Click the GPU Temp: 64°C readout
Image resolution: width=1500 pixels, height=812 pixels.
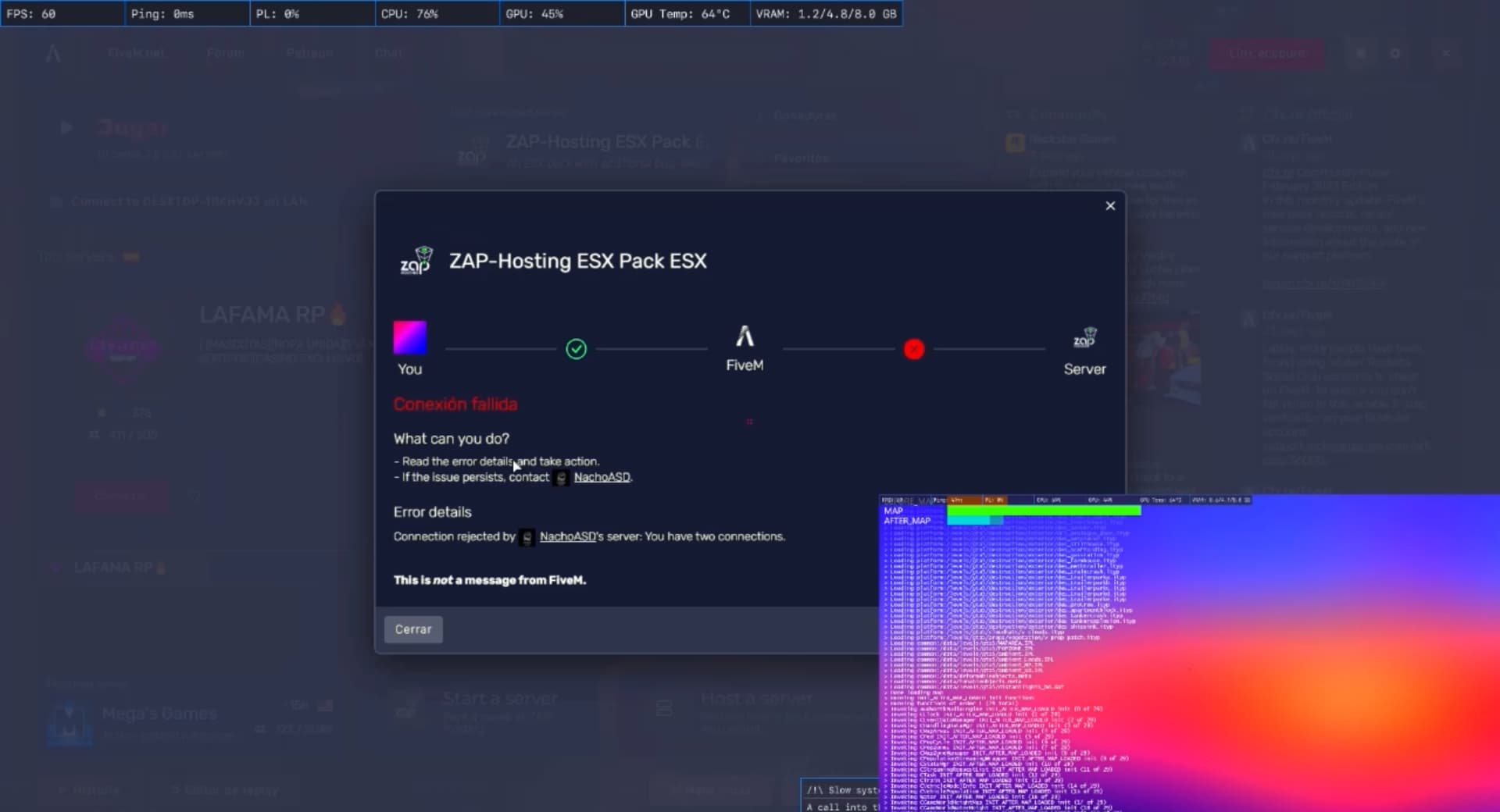[x=687, y=14]
